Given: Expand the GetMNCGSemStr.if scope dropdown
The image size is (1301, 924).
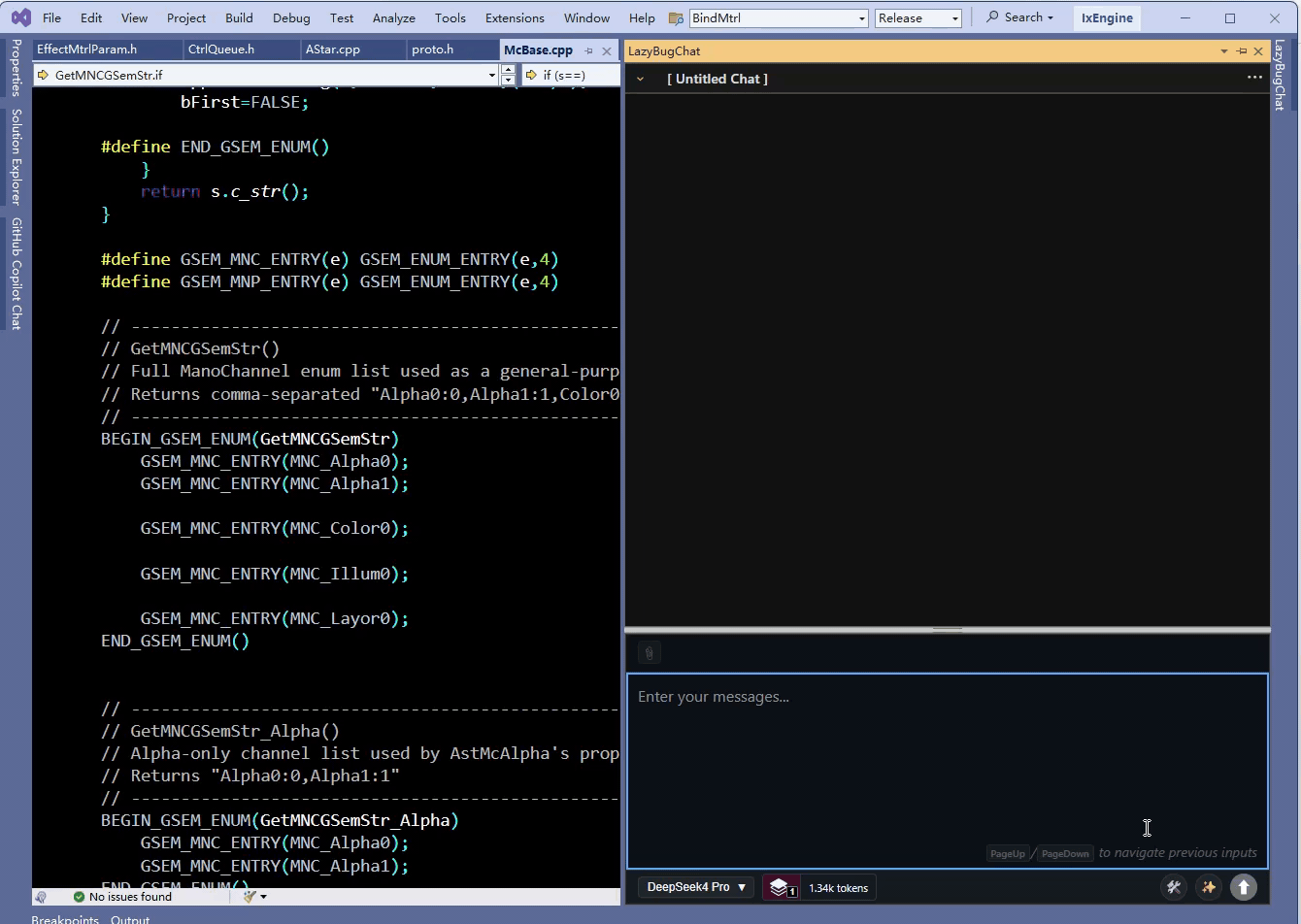Looking at the screenshot, I should [491, 75].
